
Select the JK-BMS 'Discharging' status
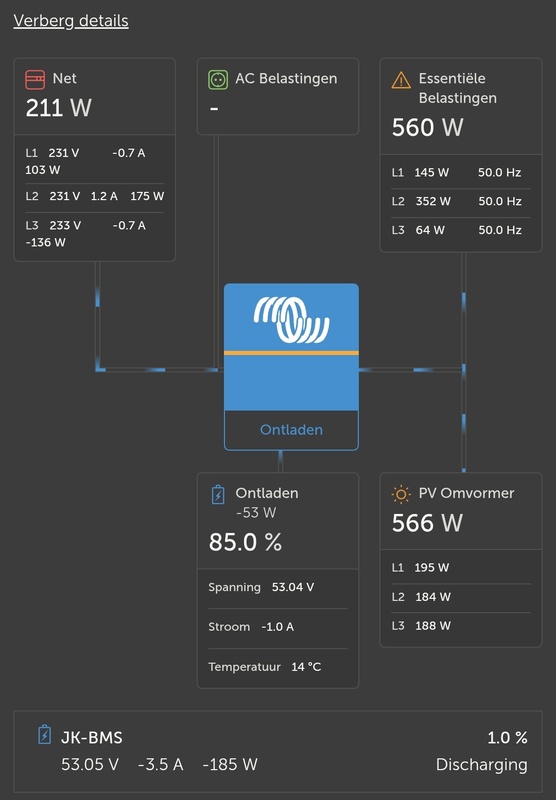point(482,765)
